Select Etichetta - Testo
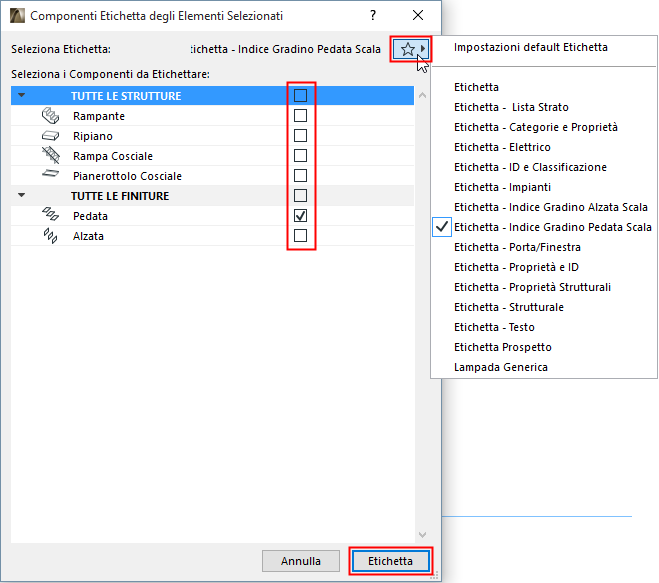This screenshot has height=583, width=659. 494,327
